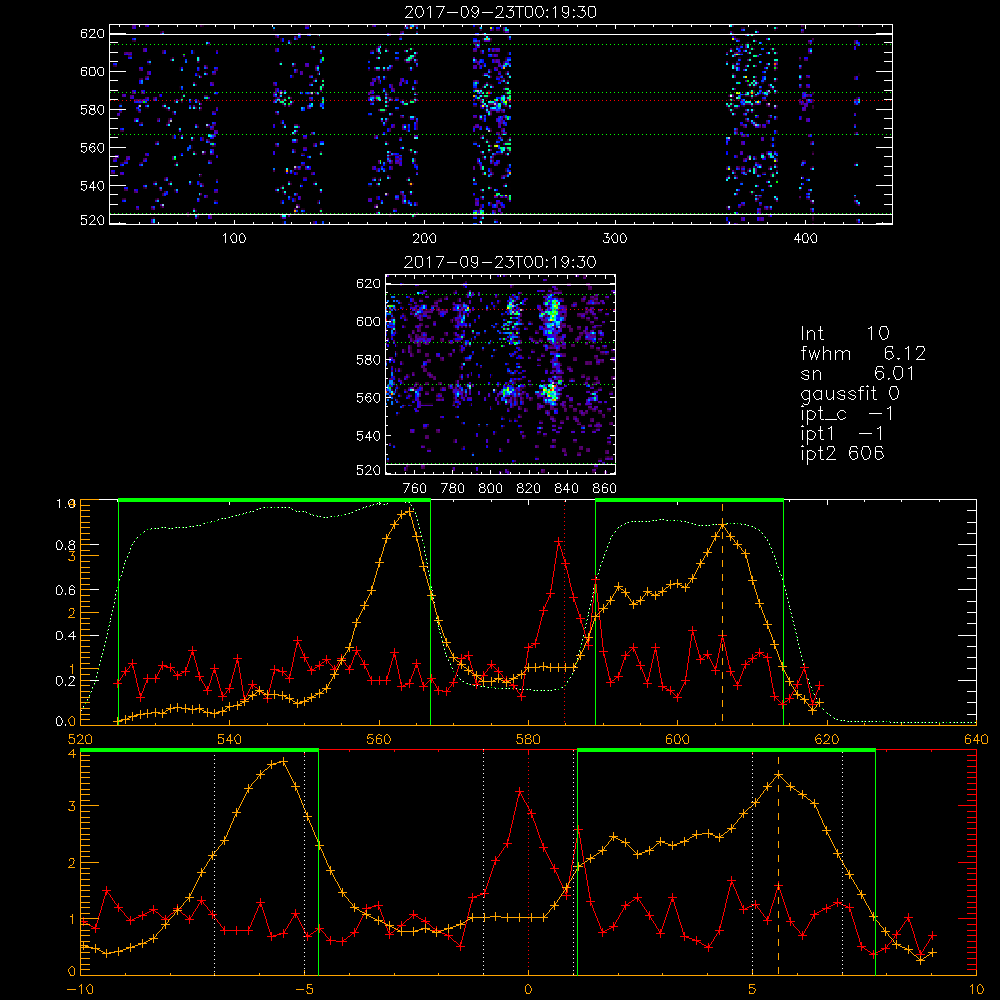Image resolution: width=1000 pixels, height=1000 pixels.
Task: Click the 'ipt1 -1' parameter text
Action: 842,434
